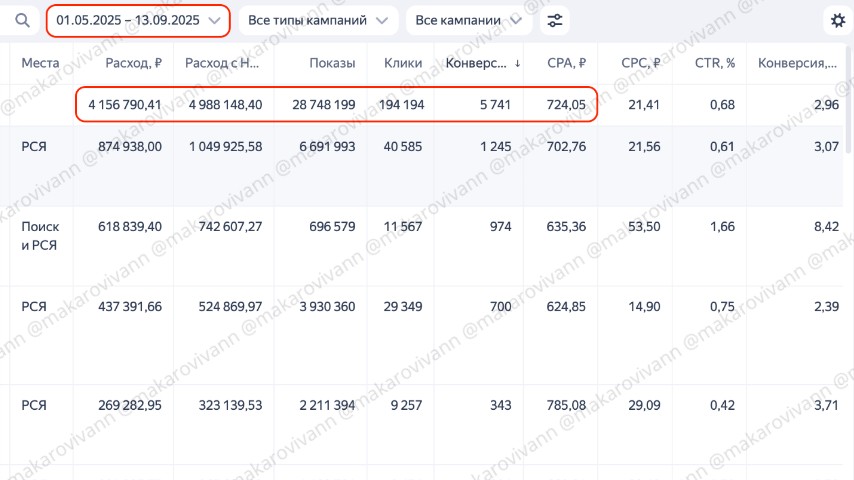This screenshot has height=480, width=854.
Task: Expand the Все типы кампаний dropdown
Action: pyautogui.click(x=317, y=20)
